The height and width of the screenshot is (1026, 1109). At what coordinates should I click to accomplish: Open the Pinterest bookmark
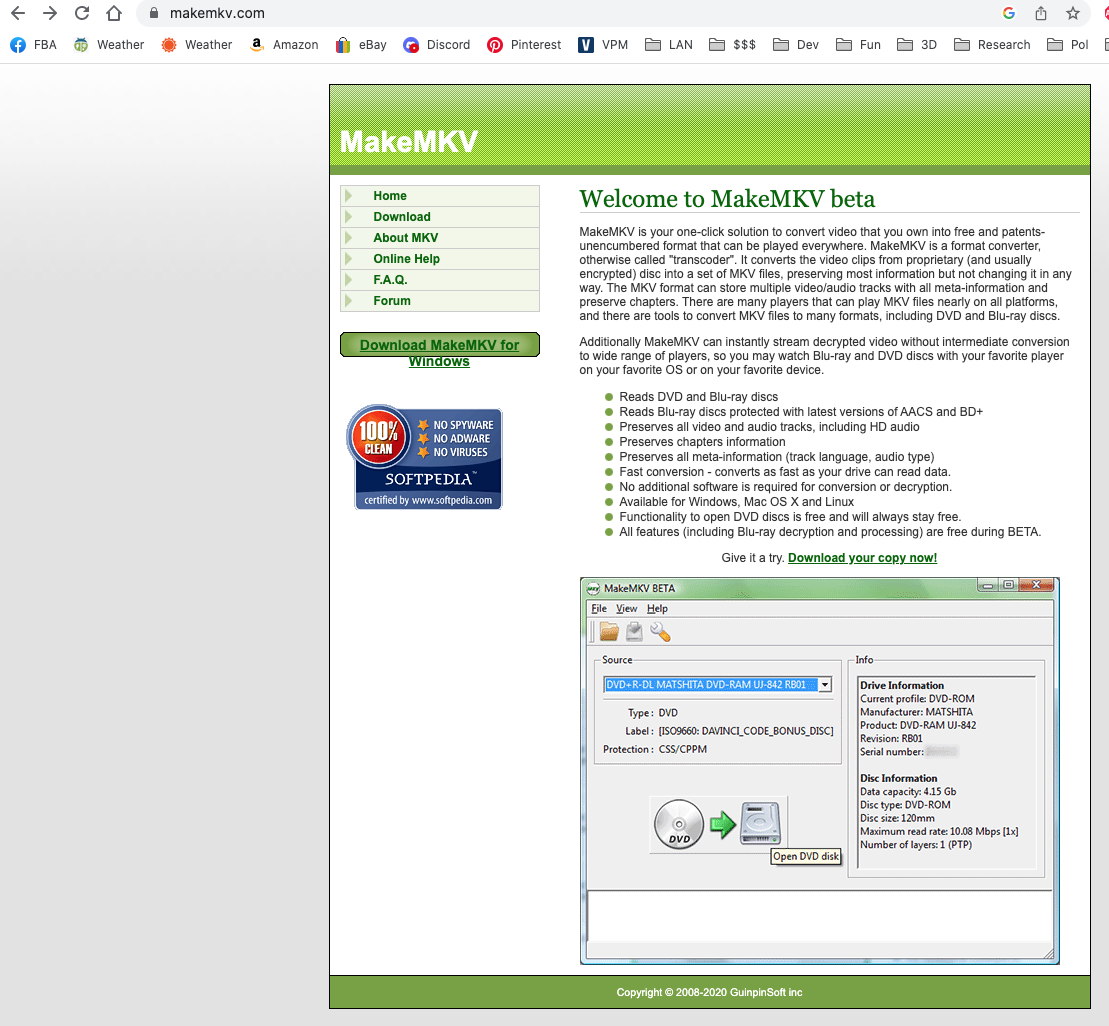524,45
